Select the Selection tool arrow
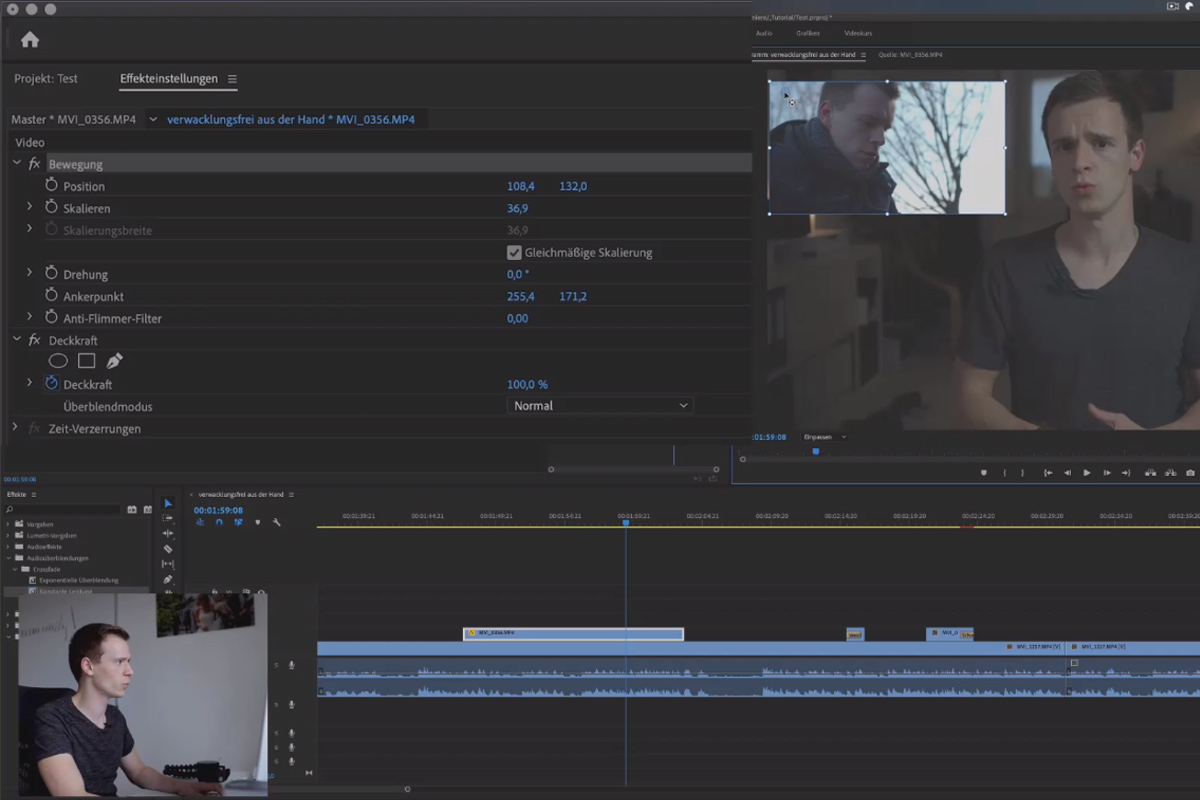Screen dimensions: 1200x800 click(x=168, y=504)
